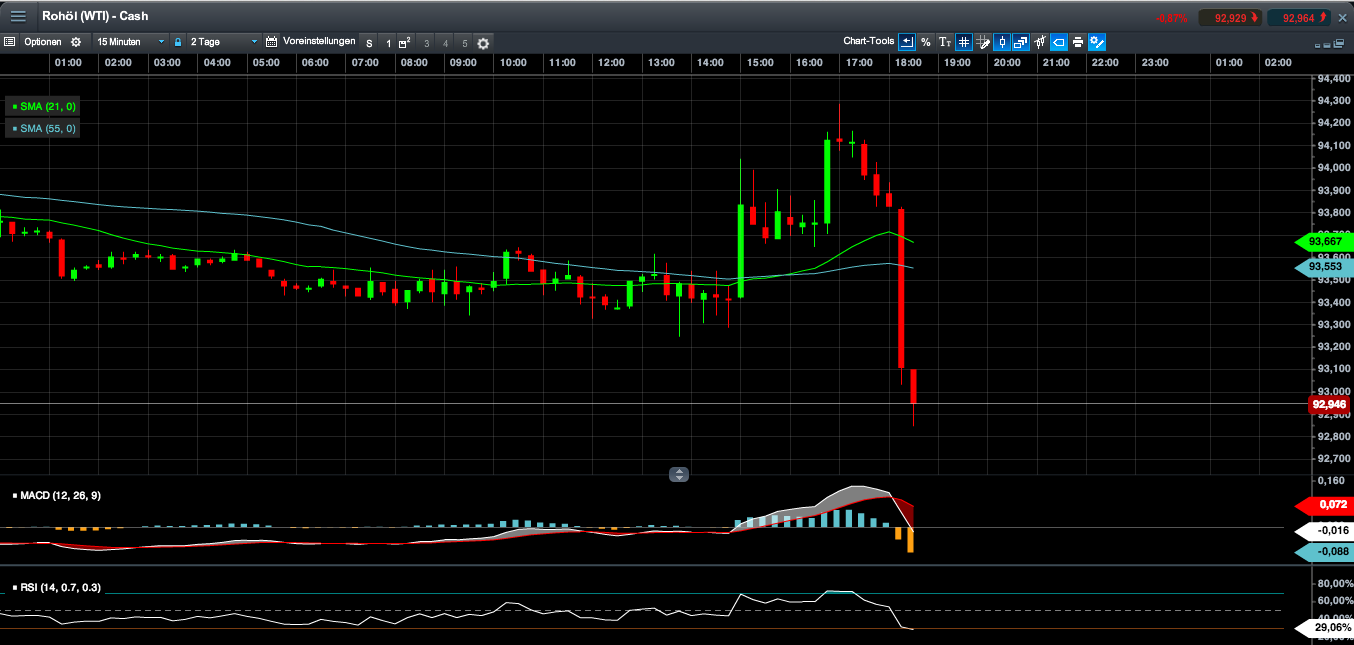1354x645 pixels.
Task: Select preset 1
Action: 388,43
